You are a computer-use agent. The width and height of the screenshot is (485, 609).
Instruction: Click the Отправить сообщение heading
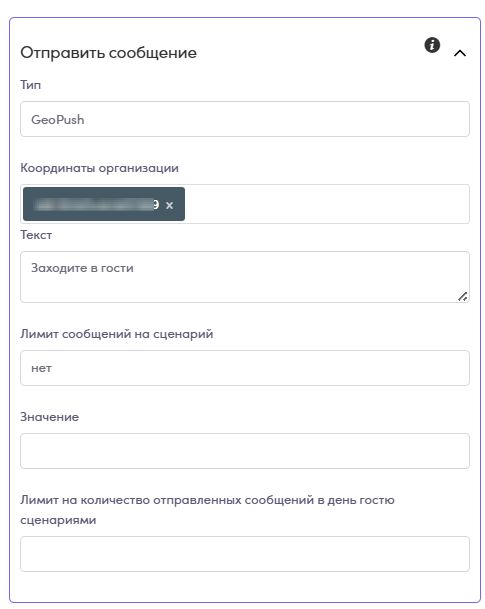click(x=108, y=53)
